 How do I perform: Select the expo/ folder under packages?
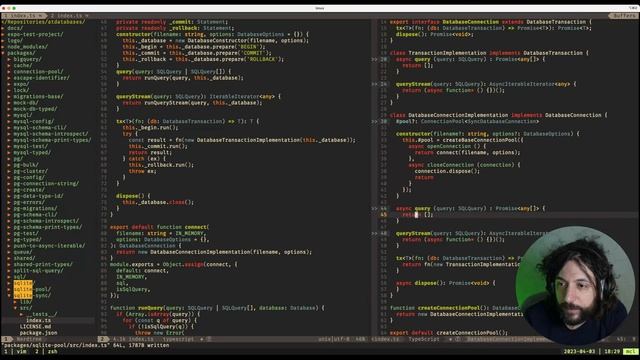[21, 84]
